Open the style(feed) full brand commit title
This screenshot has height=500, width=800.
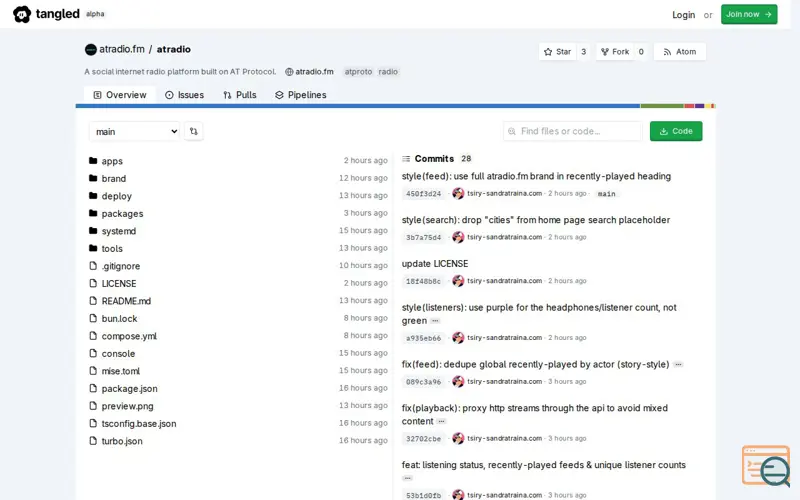tap(536, 176)
